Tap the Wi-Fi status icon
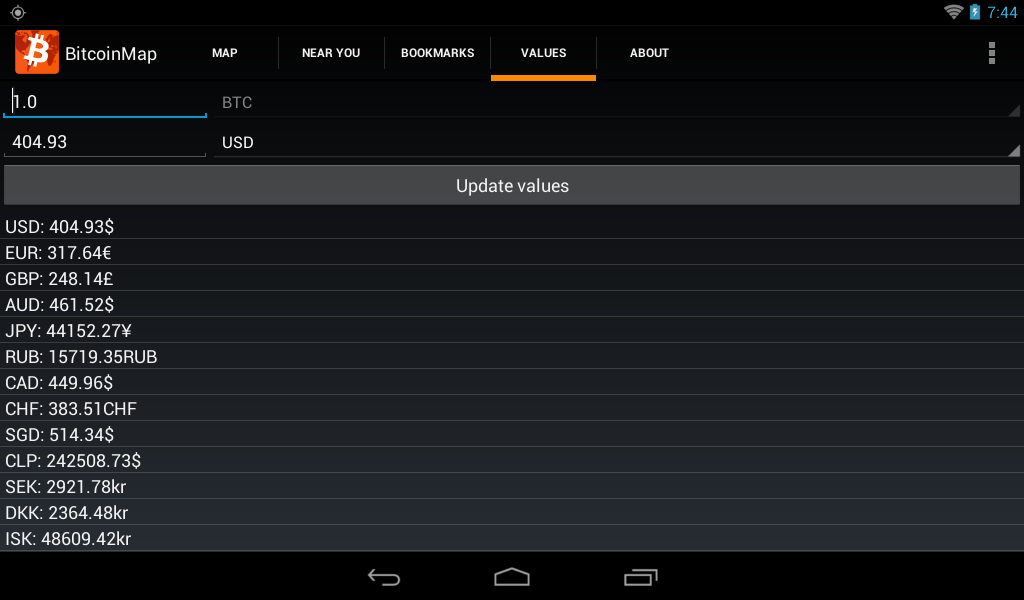Viewport: 1024px width, 600px height. (953, 12)
